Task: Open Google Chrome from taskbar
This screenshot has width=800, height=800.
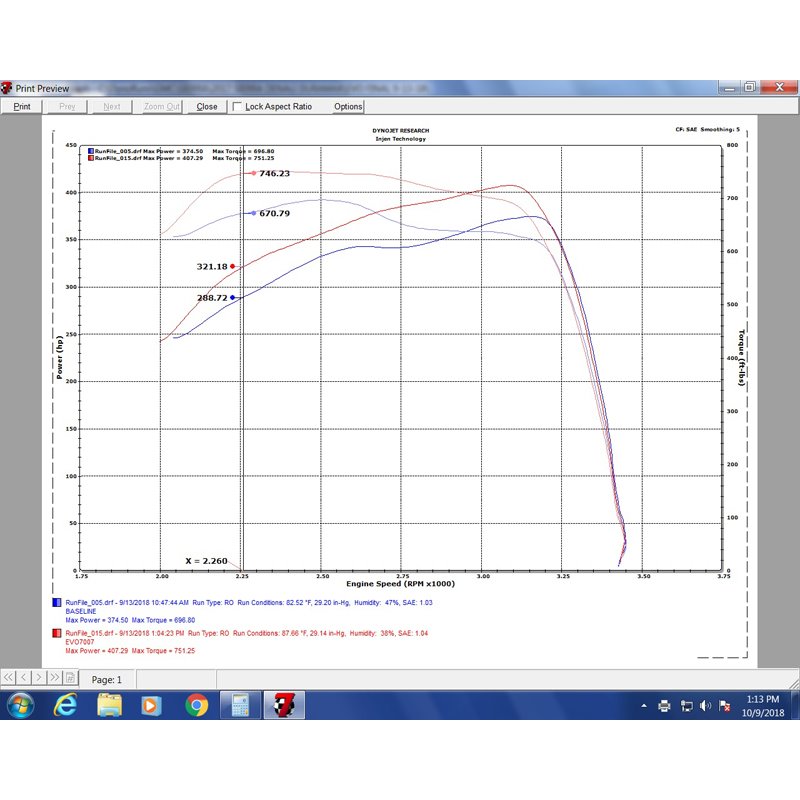Action: [196, 706]
